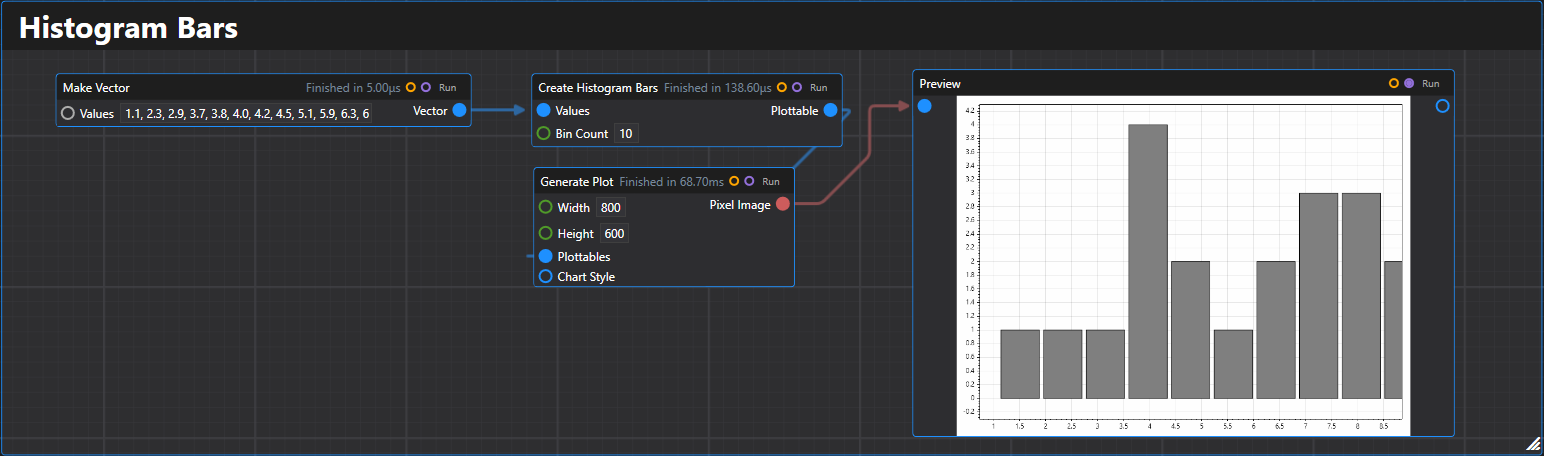Click the Bin Count input port

click(x=544, y=133)
